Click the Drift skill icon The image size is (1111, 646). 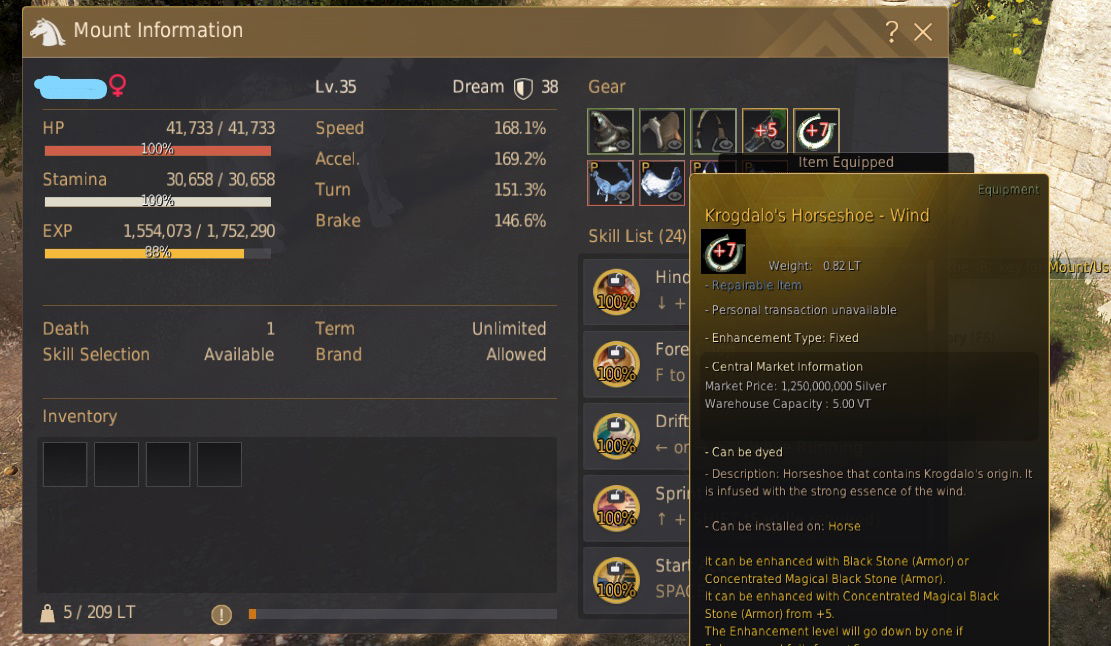point(616,436)
